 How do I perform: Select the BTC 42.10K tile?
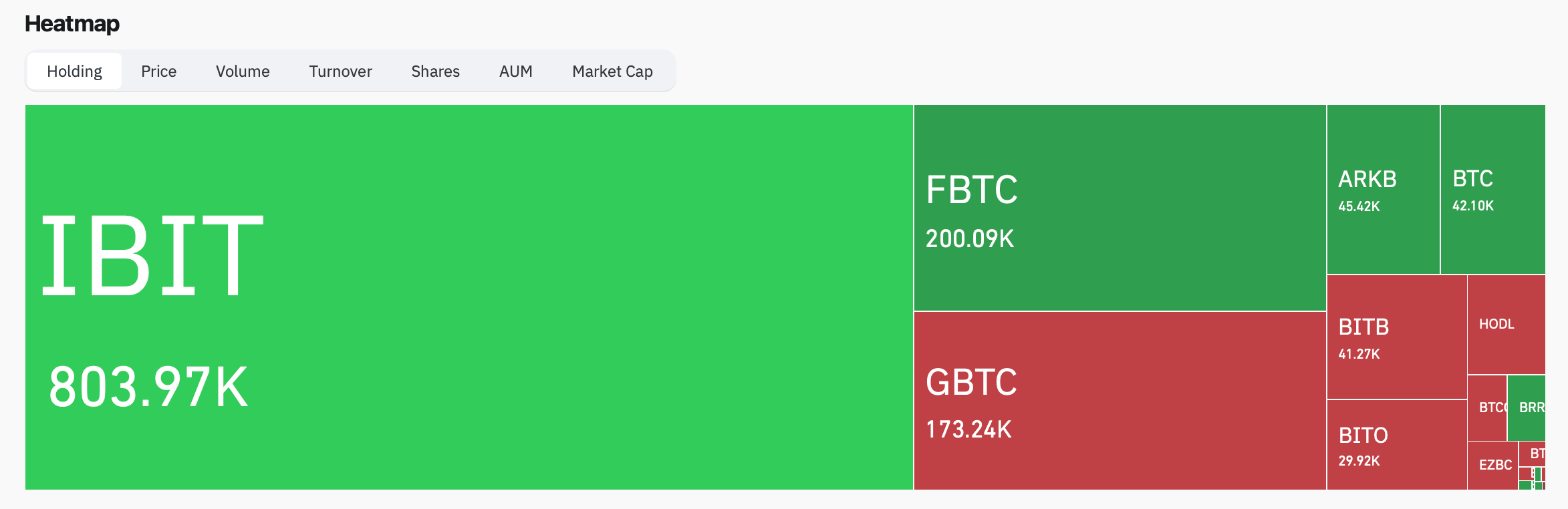[x=1492, y=189]
